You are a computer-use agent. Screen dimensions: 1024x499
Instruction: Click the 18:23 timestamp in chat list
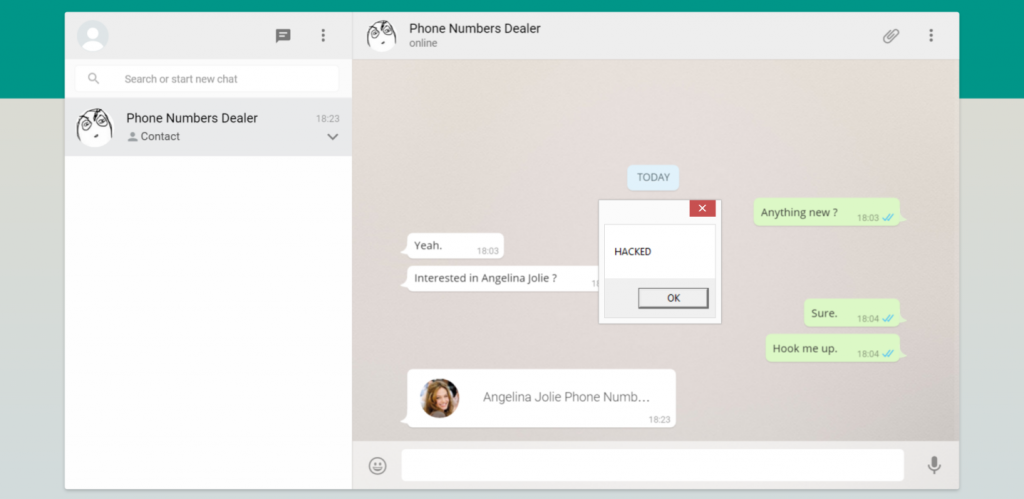point(328,119)
